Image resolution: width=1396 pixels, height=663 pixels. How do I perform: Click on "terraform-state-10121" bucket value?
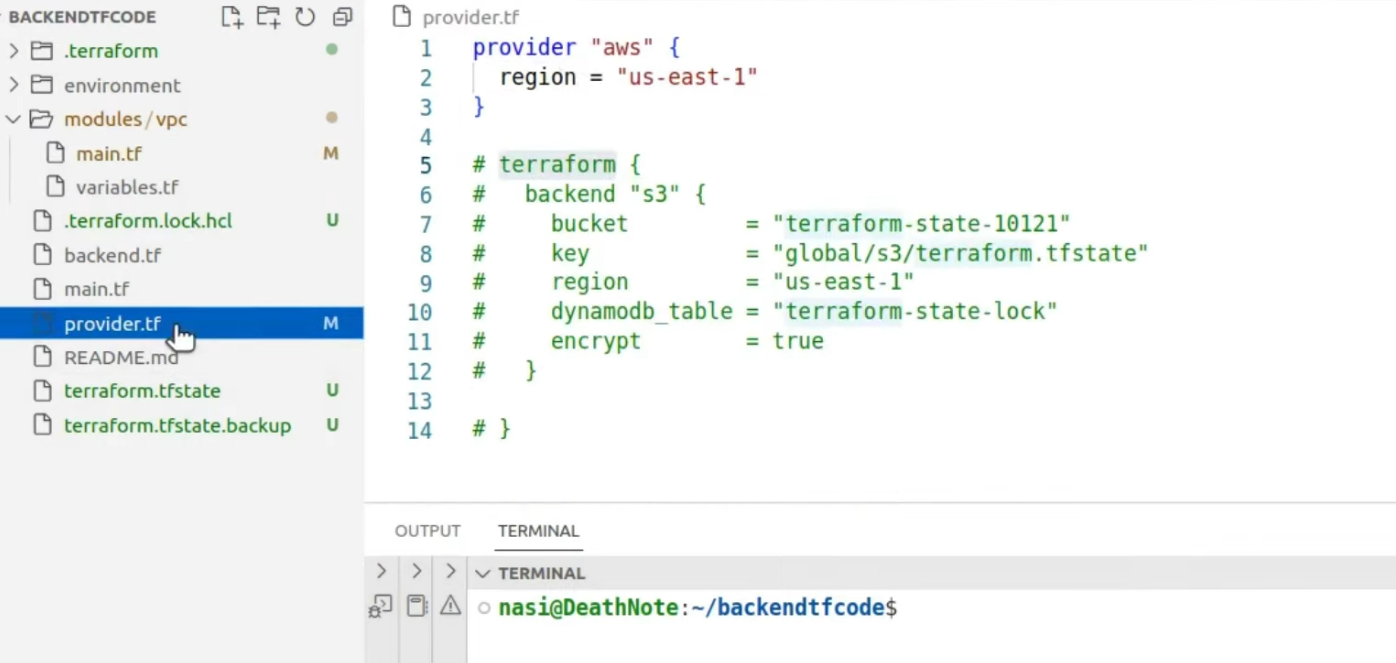pos(921,224)
